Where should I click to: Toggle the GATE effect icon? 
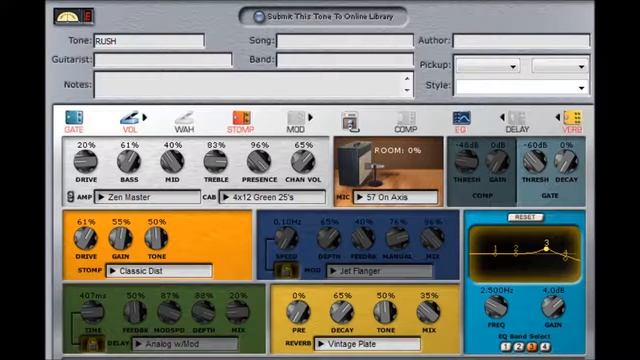tap(74, 118)
